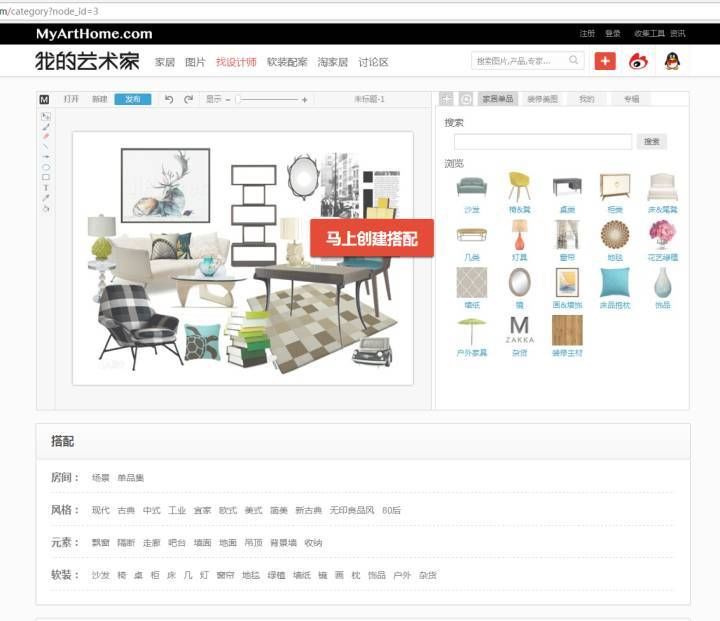Screen dimensions: 720x621
Task: Open Sina Weibo login icon
Action: click(638, 61)
